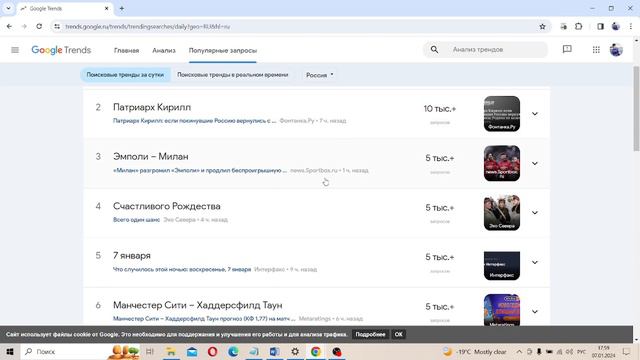Click the page vertical scrollbar thumb

pos(636,108)
